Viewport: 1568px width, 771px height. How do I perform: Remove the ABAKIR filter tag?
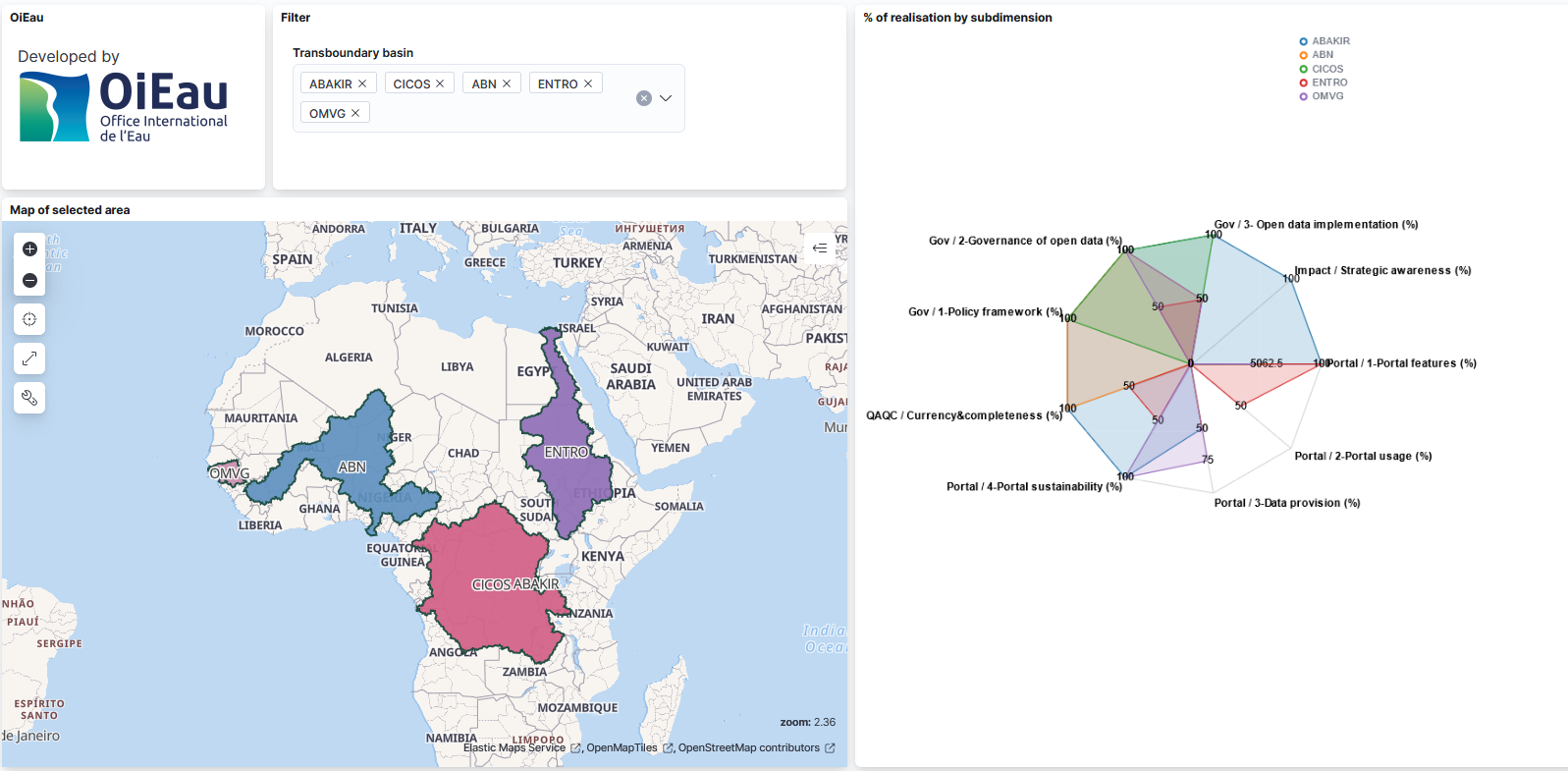click(362, 83)
